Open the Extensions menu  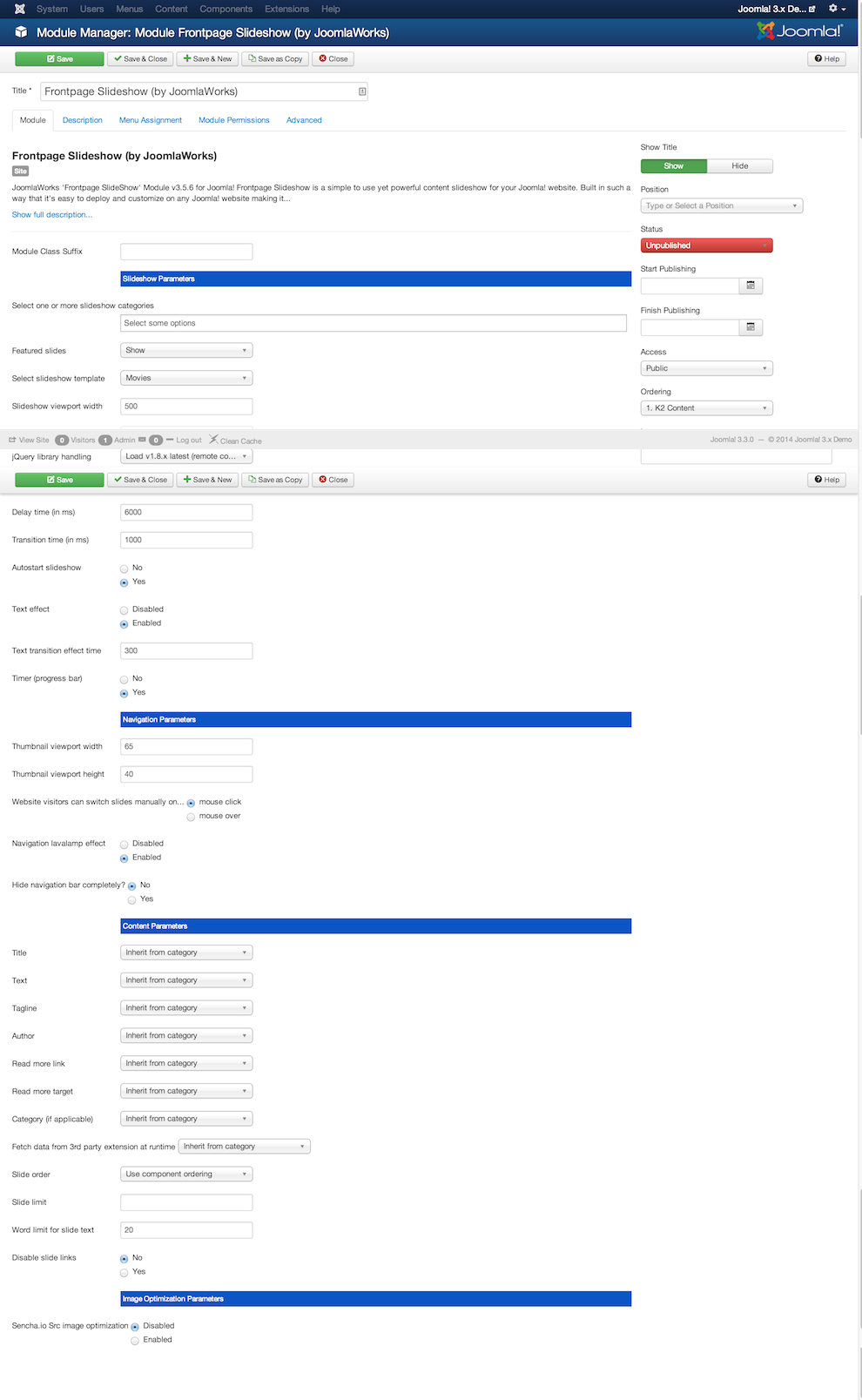(x=287, y=9)
